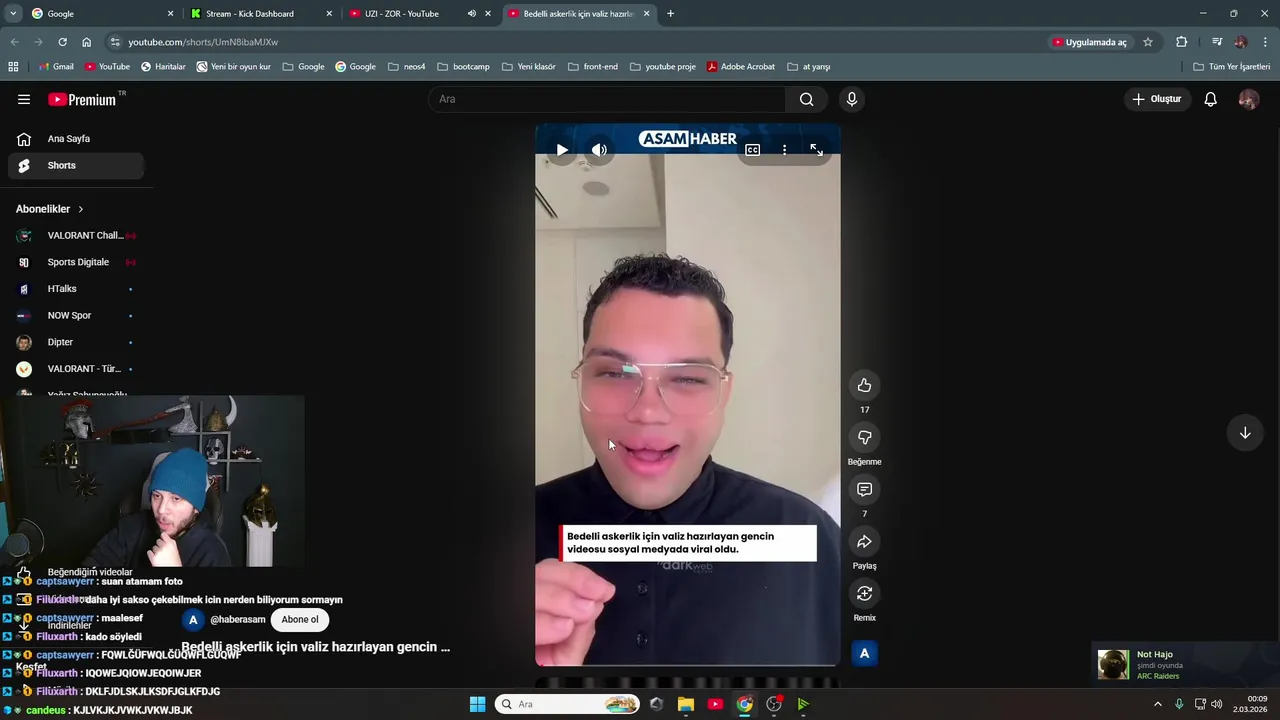This screenshot has width=1280, height=720.
Task: Open File Explorer from the taskbar
Action: 685,704
